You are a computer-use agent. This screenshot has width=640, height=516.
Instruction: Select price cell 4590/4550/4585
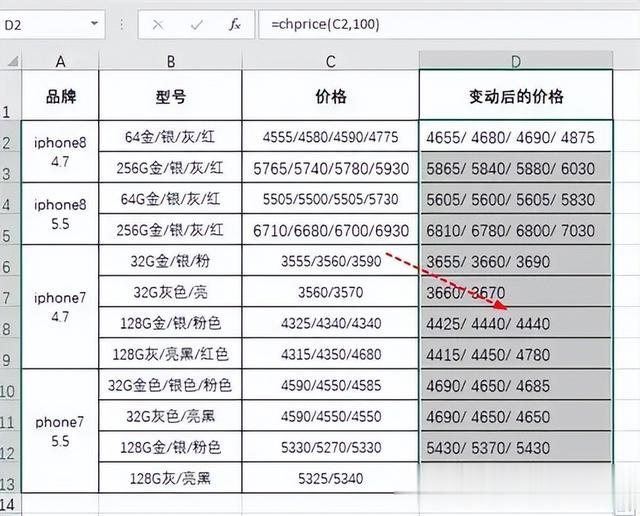click(331, 385)
